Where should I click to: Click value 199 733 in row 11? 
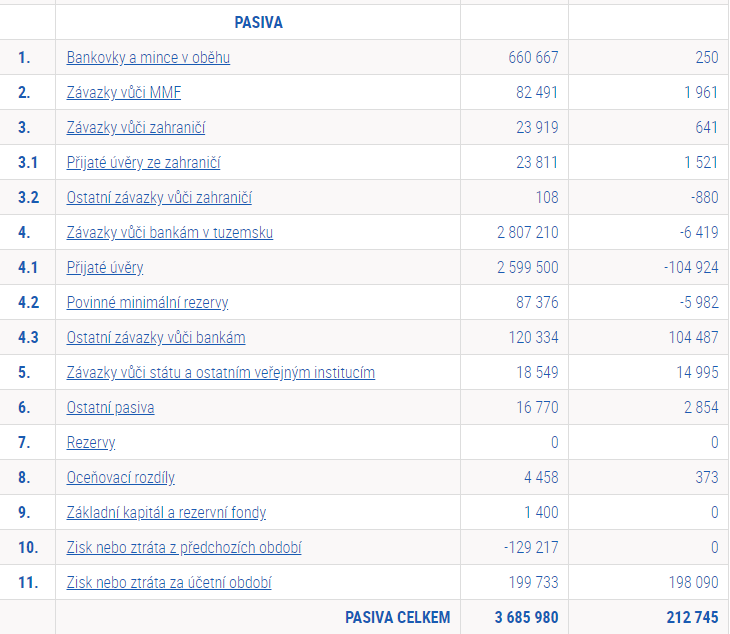coord(533,583)
